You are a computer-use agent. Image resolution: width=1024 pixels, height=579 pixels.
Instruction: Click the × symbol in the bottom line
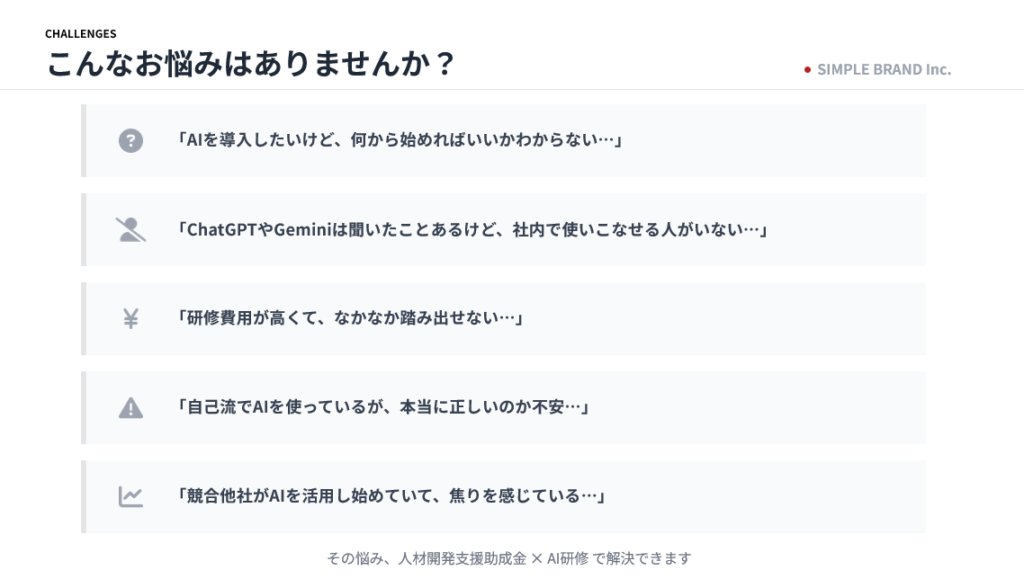point(537,558)
